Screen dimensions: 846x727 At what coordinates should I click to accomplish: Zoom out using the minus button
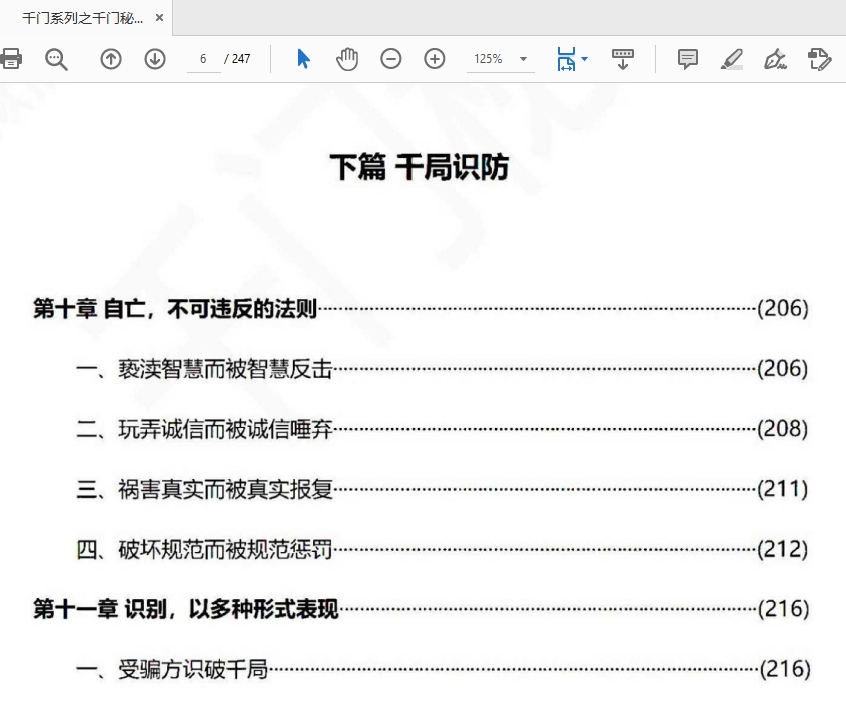pyautogui.click(x=391, y=59)
